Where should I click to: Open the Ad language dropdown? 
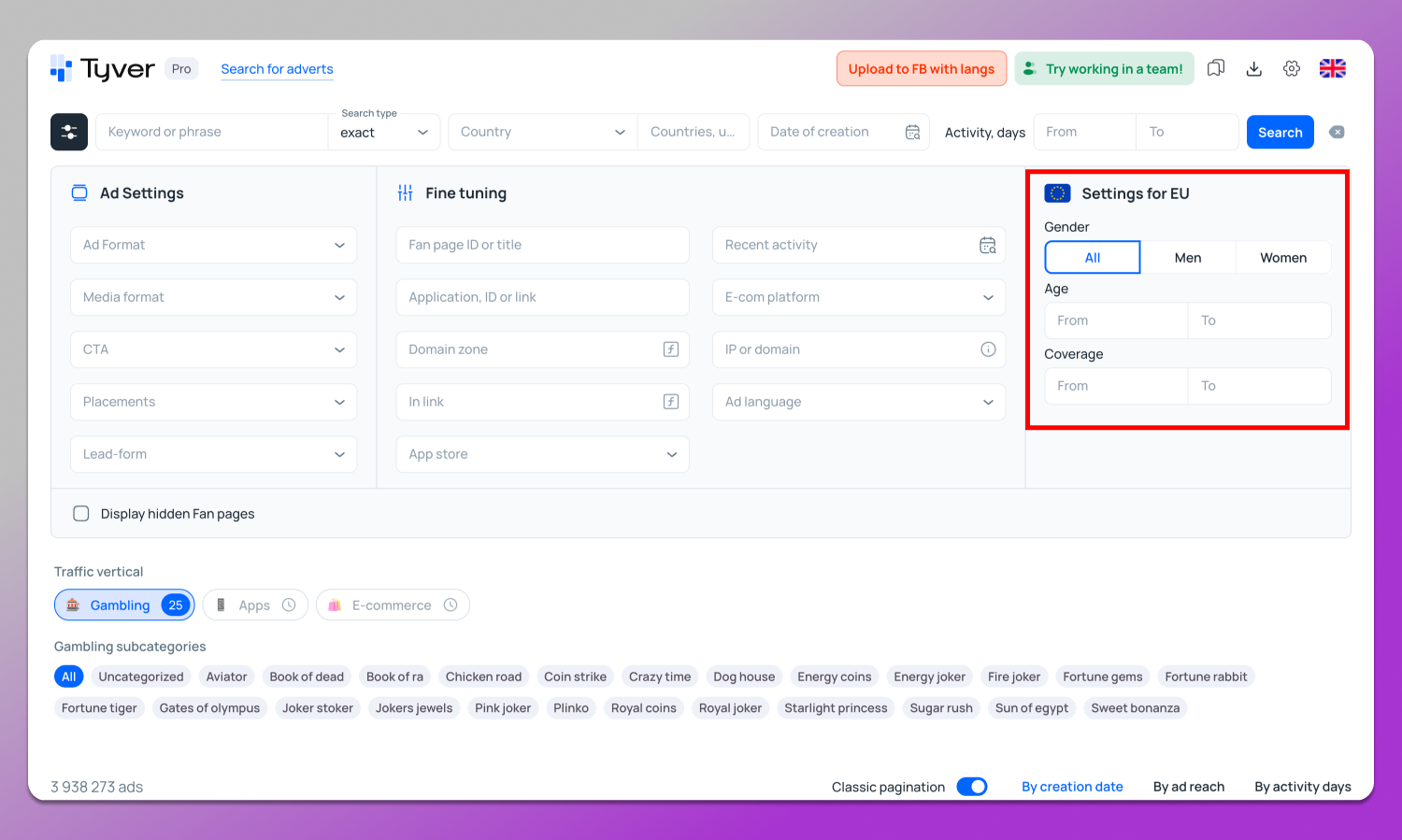point(858,402)
